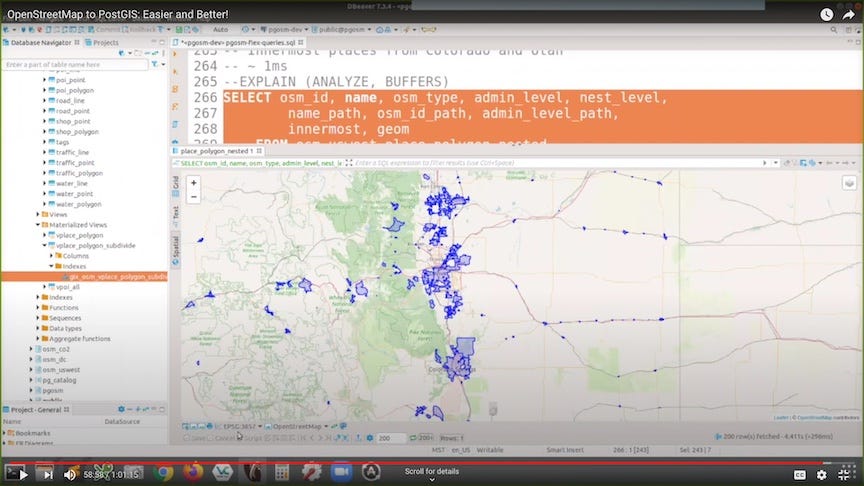Screen dimensions: 864x486
Task: Expand the road_line table
Action: pyautogui.click(x=45, y=101)
